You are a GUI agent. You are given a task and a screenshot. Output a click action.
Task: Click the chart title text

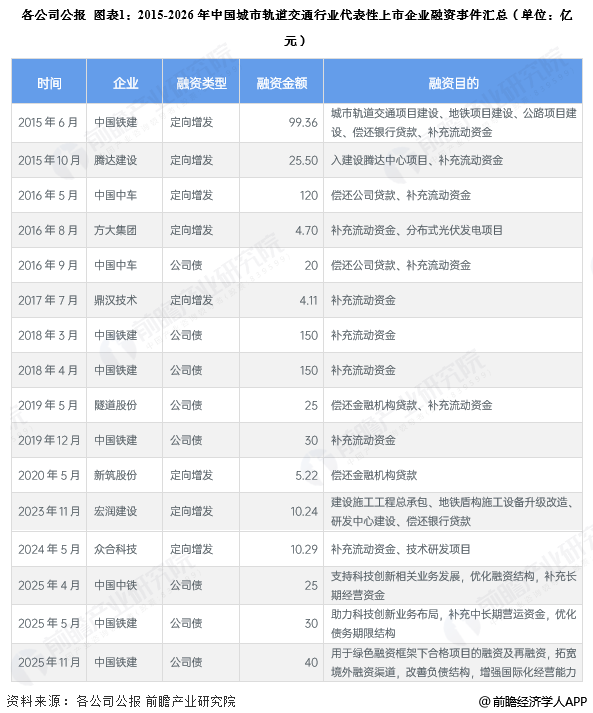pyautogui.click(x=296, y=28)
